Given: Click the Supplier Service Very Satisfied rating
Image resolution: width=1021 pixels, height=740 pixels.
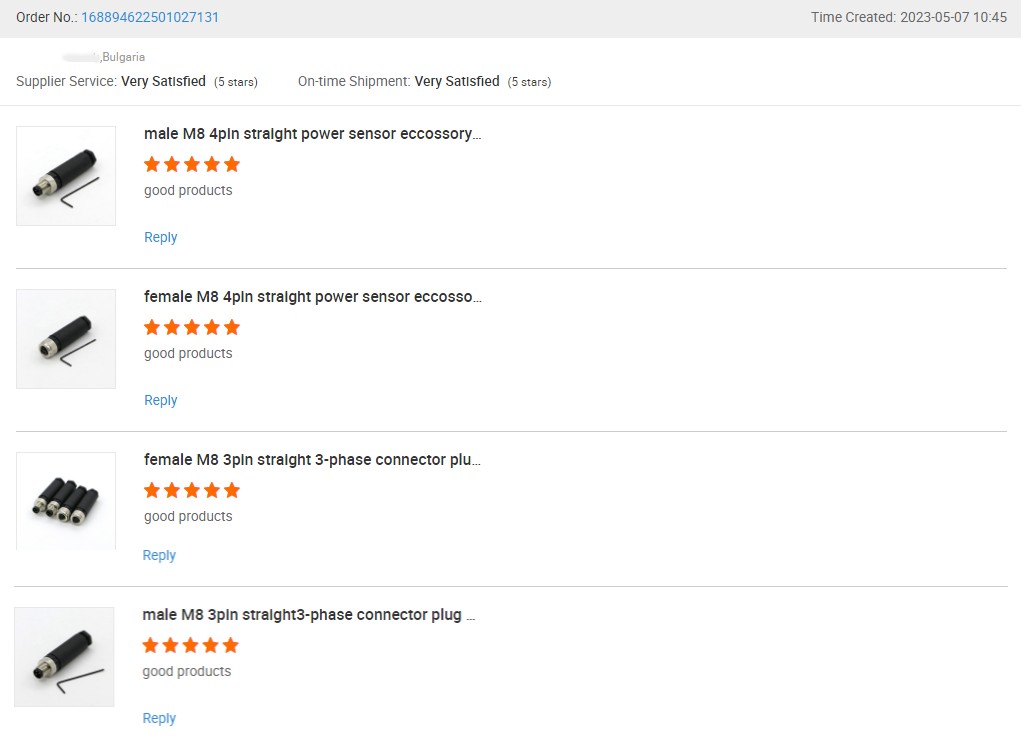Looking at the screenshot, I should tap(163, 81).
